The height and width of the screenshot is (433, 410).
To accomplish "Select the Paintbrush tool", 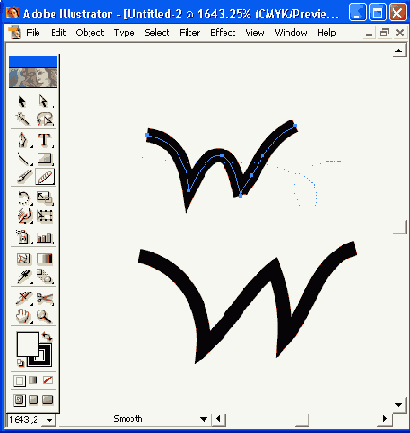I will [x=24, y=176].
